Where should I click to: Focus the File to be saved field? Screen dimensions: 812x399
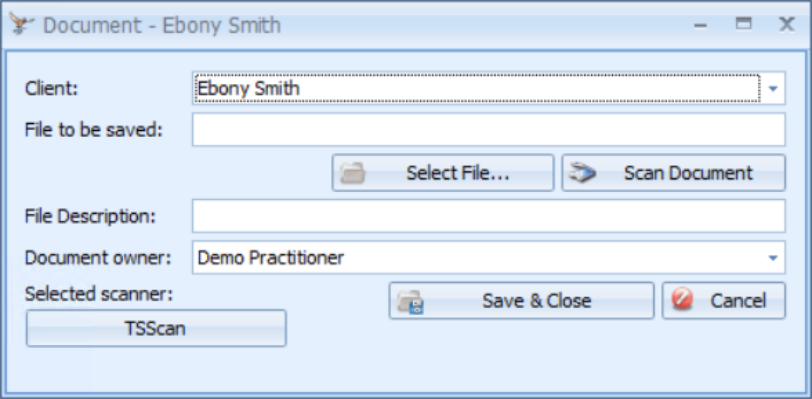tap(488, 130)
